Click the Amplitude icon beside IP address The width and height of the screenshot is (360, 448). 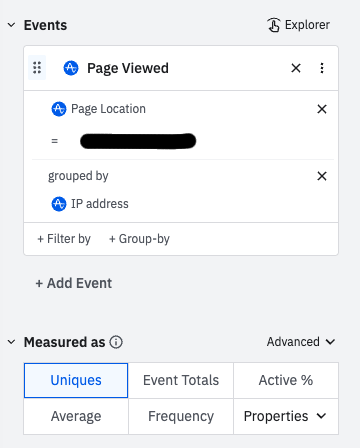tap(59, 204)
